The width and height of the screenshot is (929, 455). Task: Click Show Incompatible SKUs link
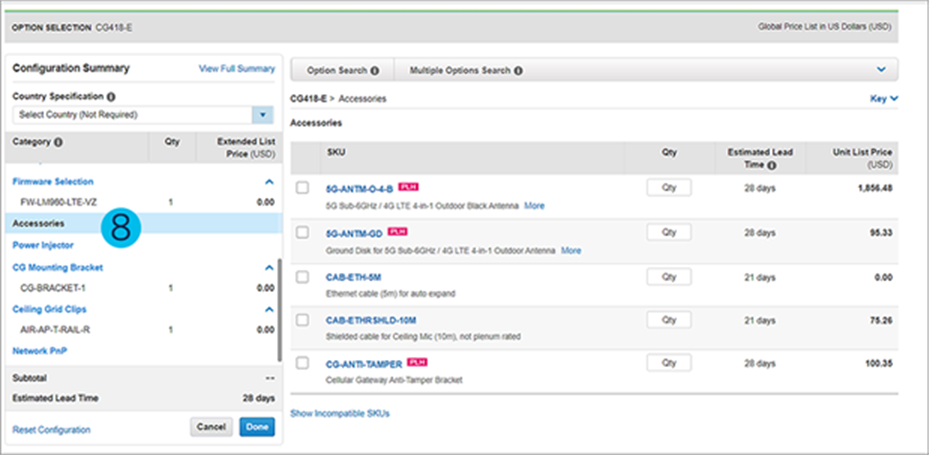pyautogui.click(x=340, y=414)
